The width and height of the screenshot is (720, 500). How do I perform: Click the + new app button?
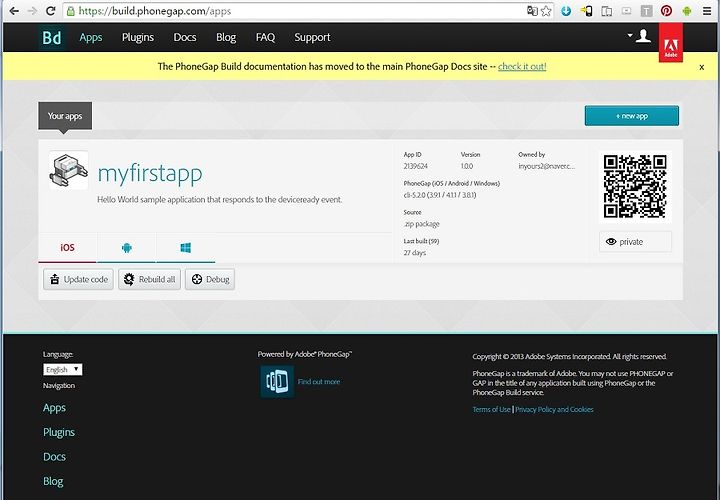(632, 116)
